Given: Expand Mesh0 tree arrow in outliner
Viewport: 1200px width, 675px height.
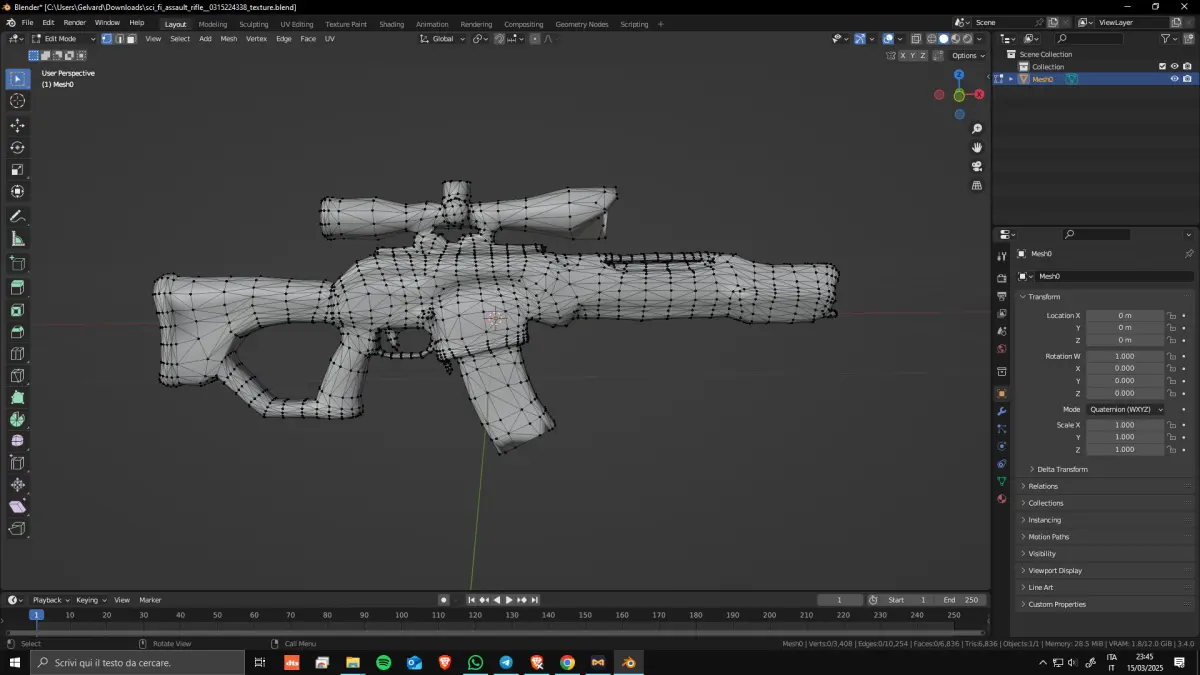Looking at the screenshot, I should [x=1010, y=79].
